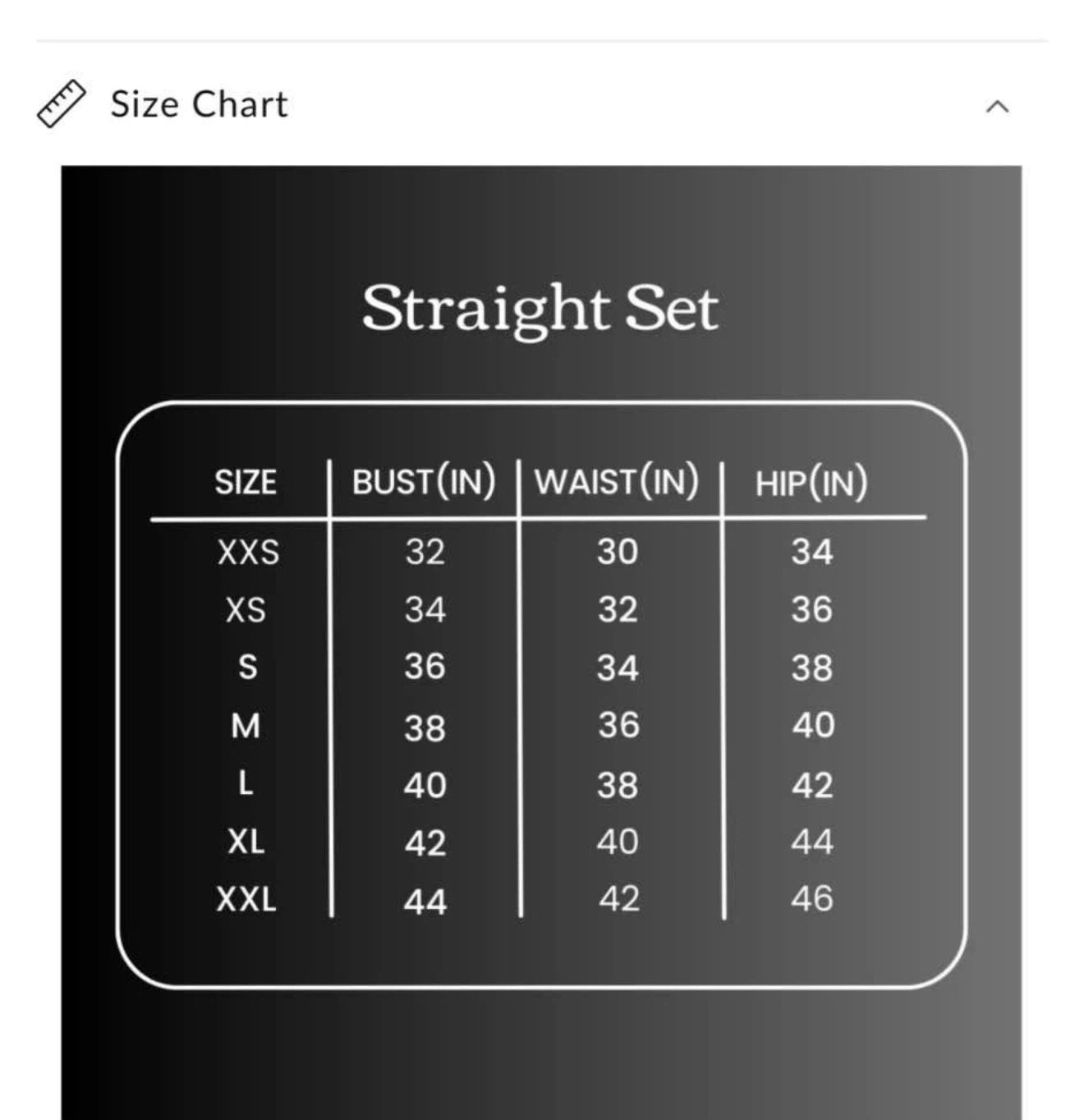The width and height of the screenshot is (1084, 1120).
Task: Select the L size row label
Action: pos(246,783)
